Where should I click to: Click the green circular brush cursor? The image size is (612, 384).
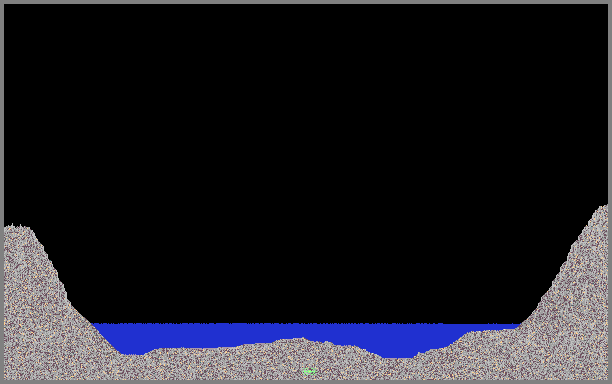tap(309, 371)
